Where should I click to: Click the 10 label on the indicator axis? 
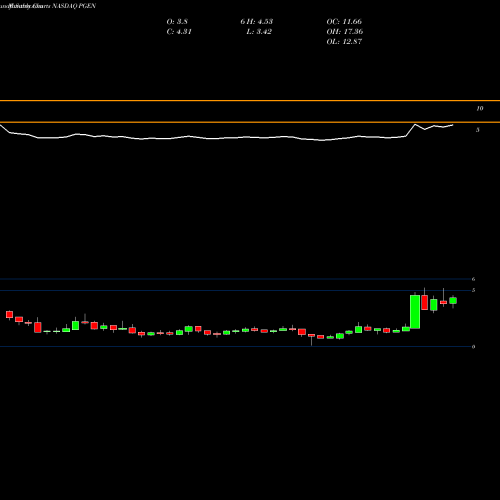[x=480, y=108]
